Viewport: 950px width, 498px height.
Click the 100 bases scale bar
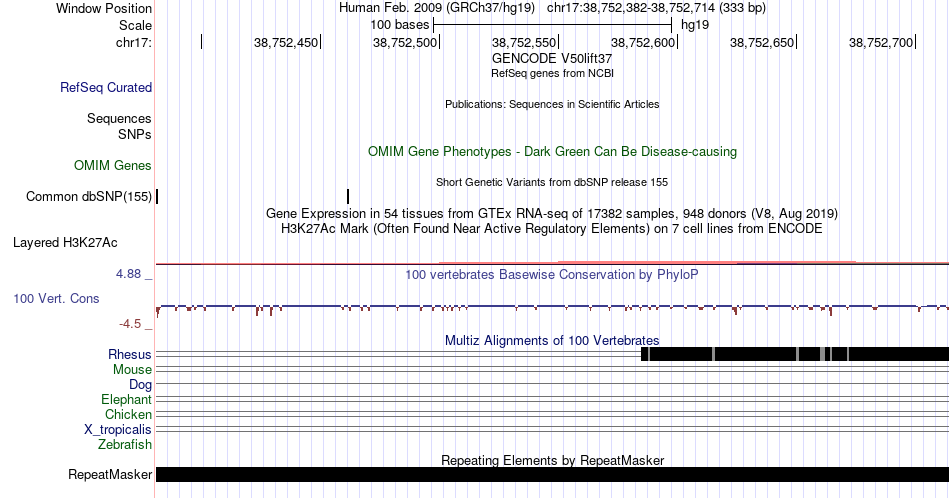pyautogui.click(x=553, y=25)
